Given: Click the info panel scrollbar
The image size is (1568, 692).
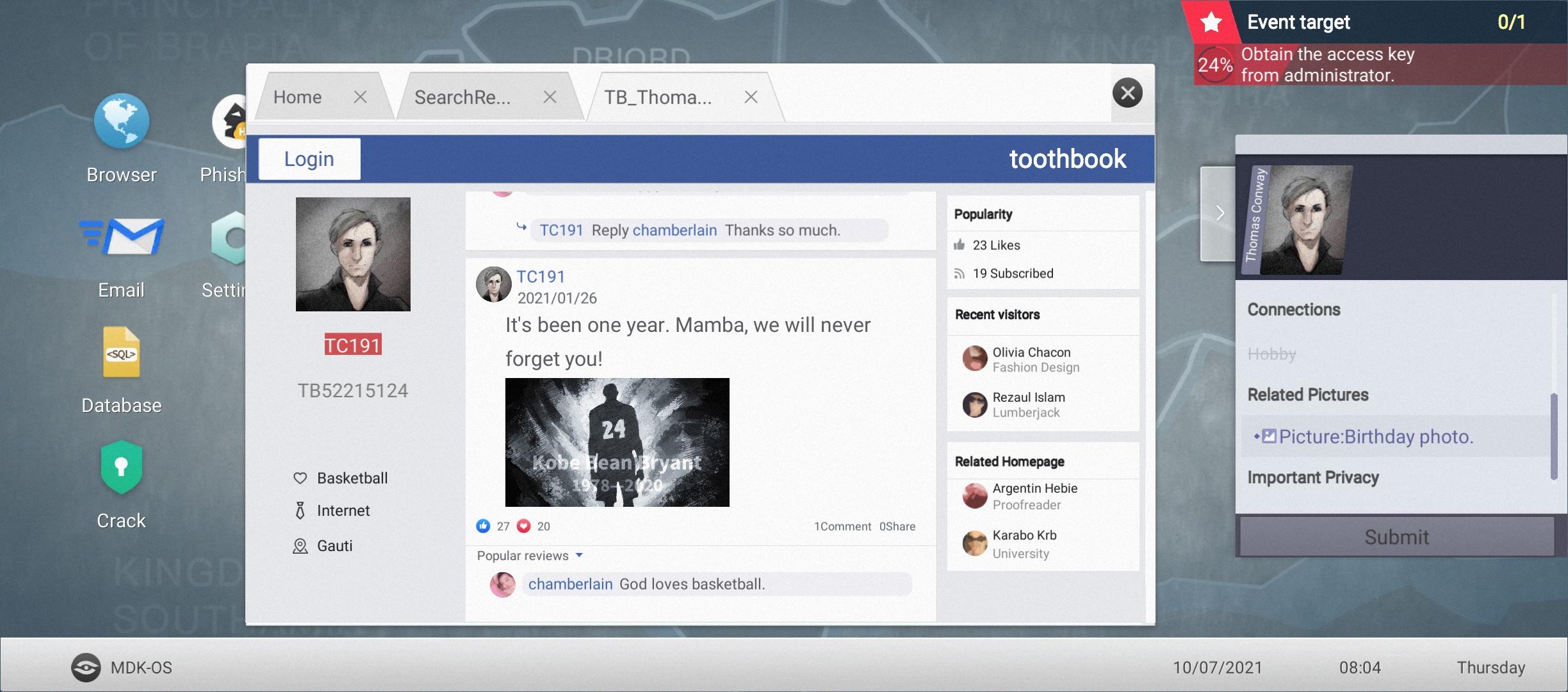Looking at the screenshot, I should click(x=1554, y=437).
